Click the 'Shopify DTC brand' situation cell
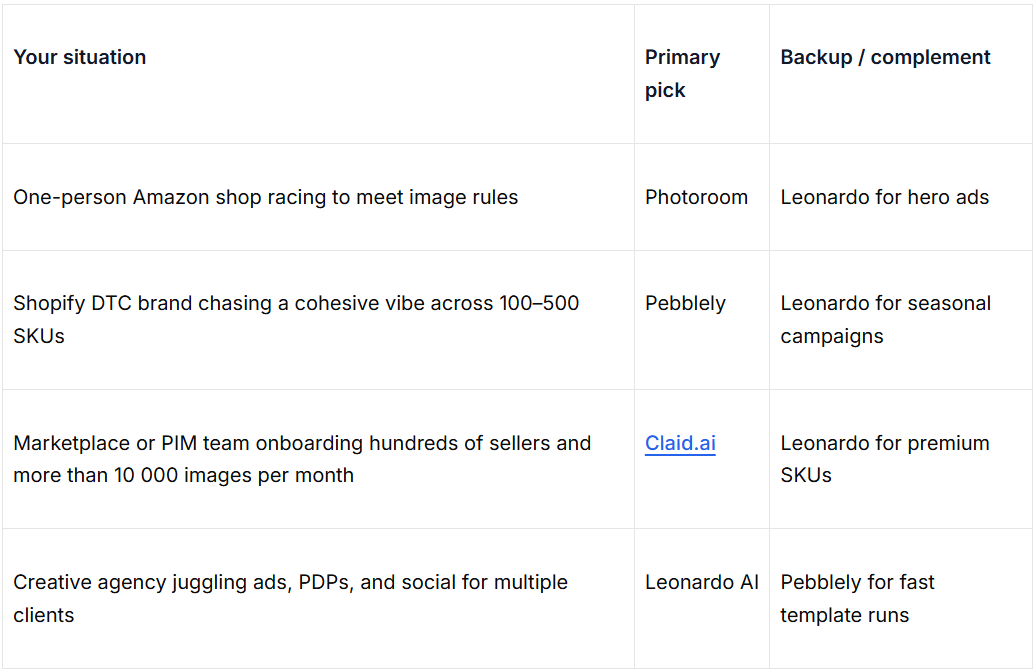 click(x=296, y=319)
